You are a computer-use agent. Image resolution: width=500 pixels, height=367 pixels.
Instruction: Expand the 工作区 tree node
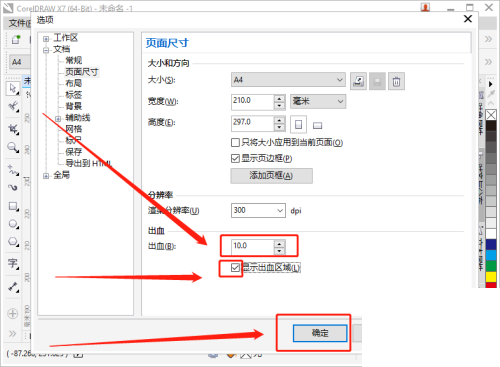(x=46, y=39)
